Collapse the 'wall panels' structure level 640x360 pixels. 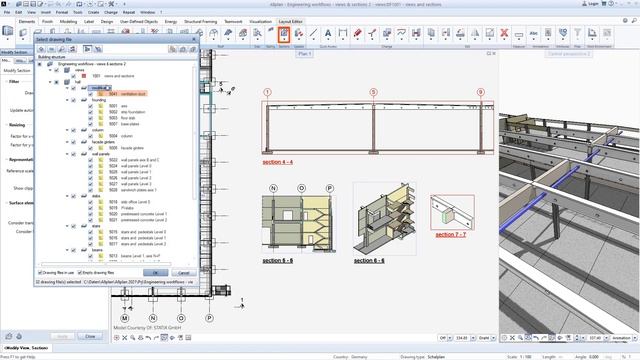pos(67,154)
